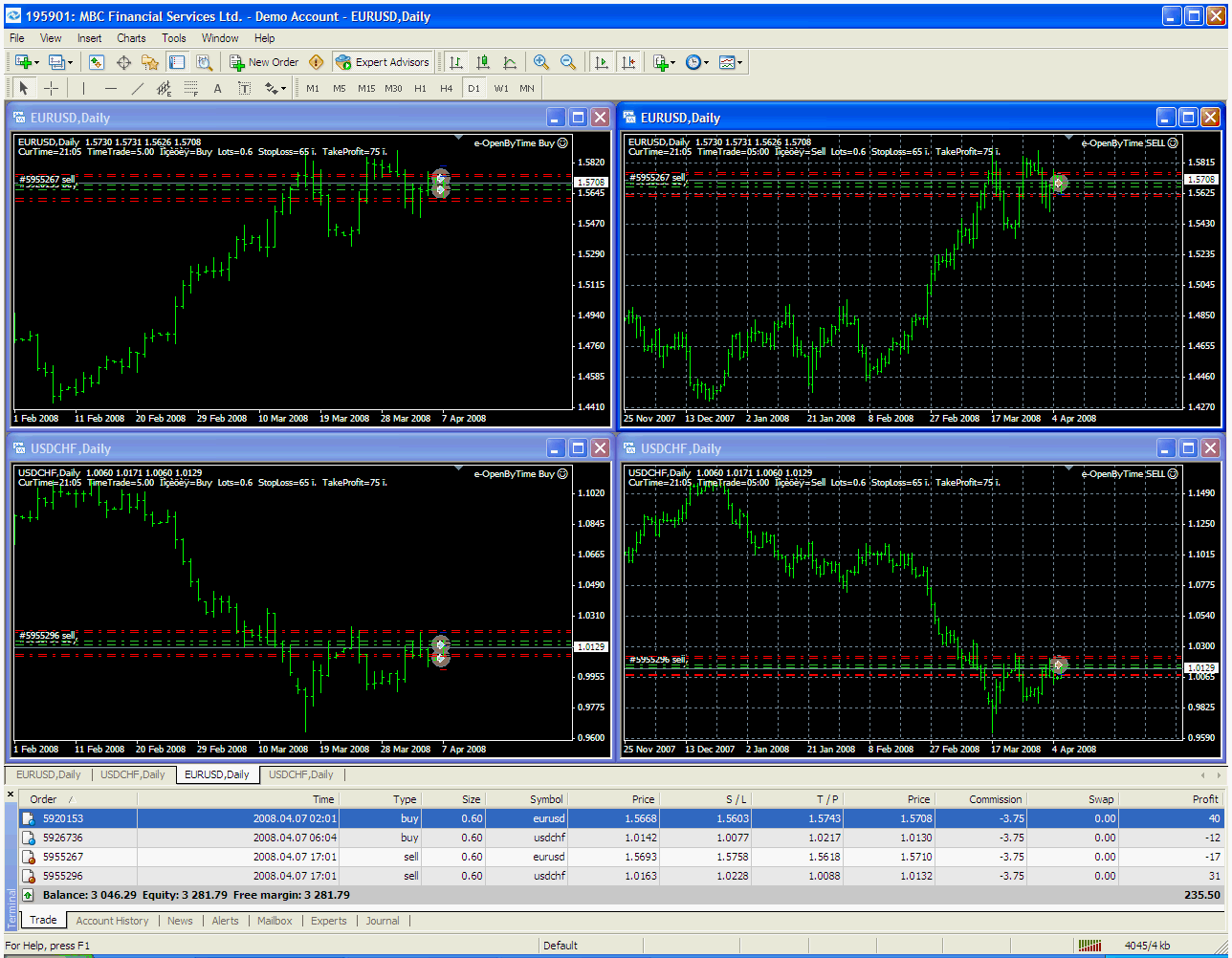Toggle the Terminal panel icon
1232x958 pixels.
point(177,62)
